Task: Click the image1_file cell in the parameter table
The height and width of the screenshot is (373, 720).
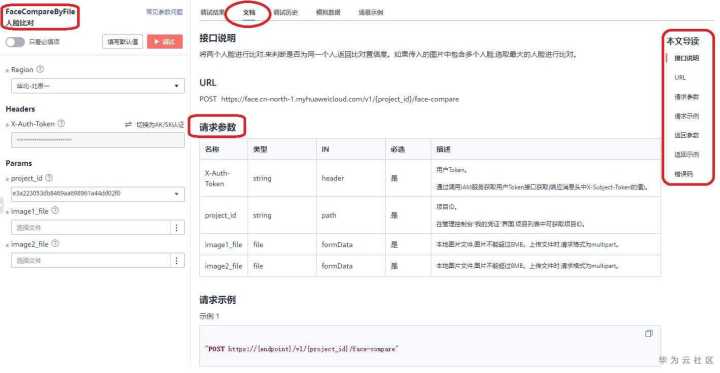Action: pyautogui.click(x=223, y=244)
